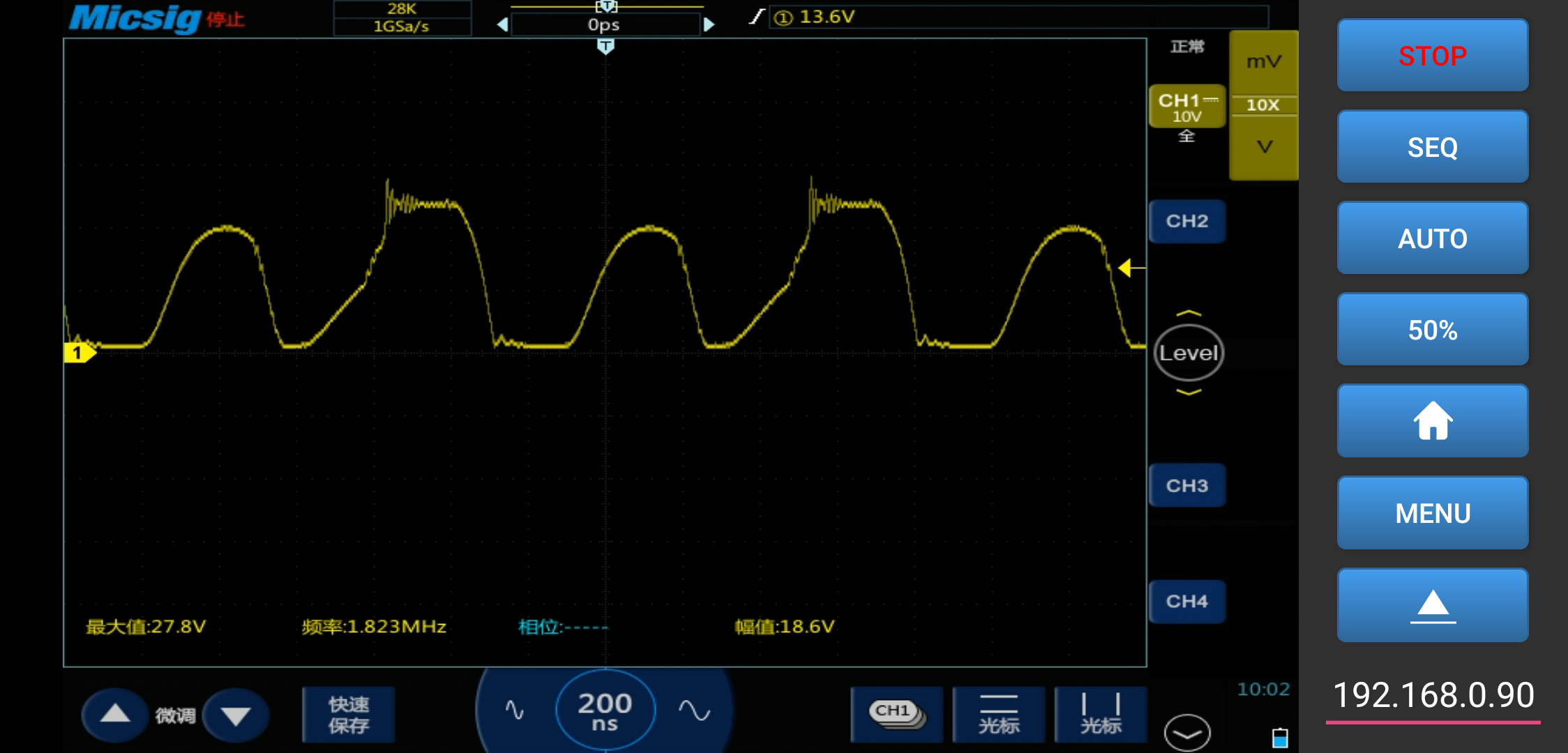
Task: Toggle channel CH2 on
Action: (1186, 221)
